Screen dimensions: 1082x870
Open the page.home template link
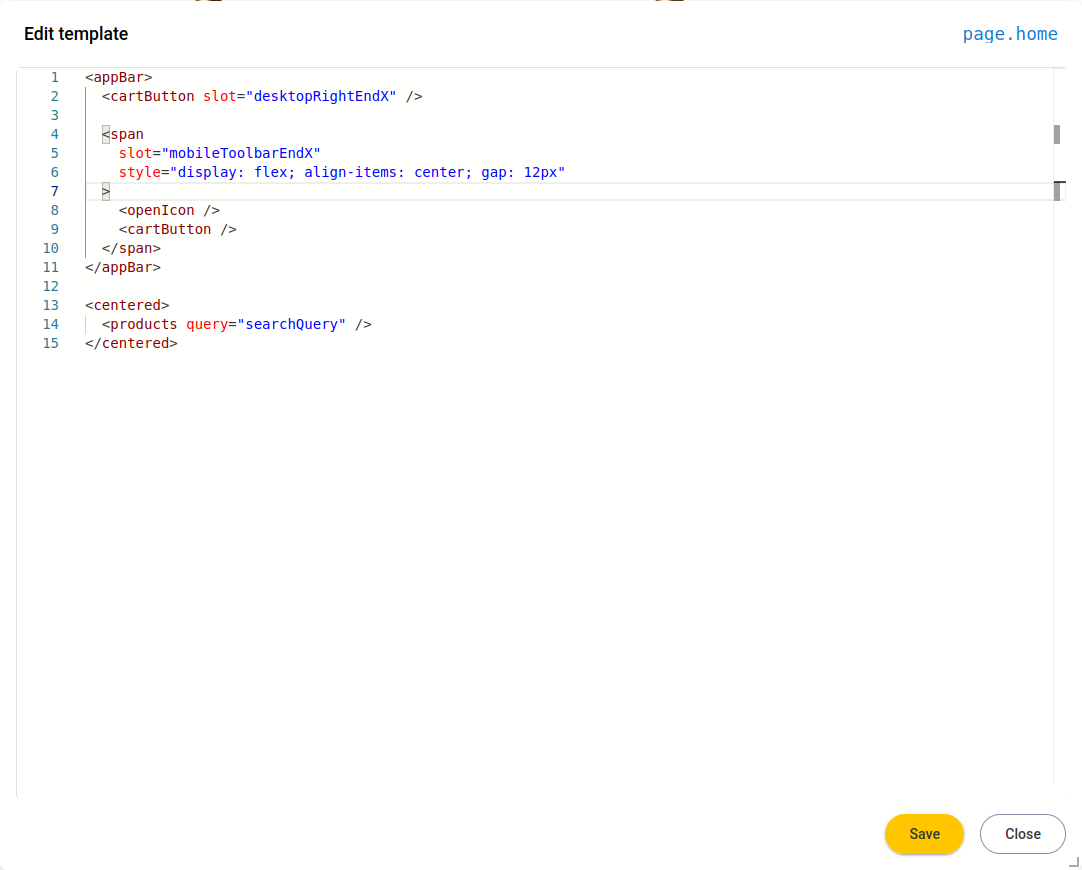point(1009,34)
